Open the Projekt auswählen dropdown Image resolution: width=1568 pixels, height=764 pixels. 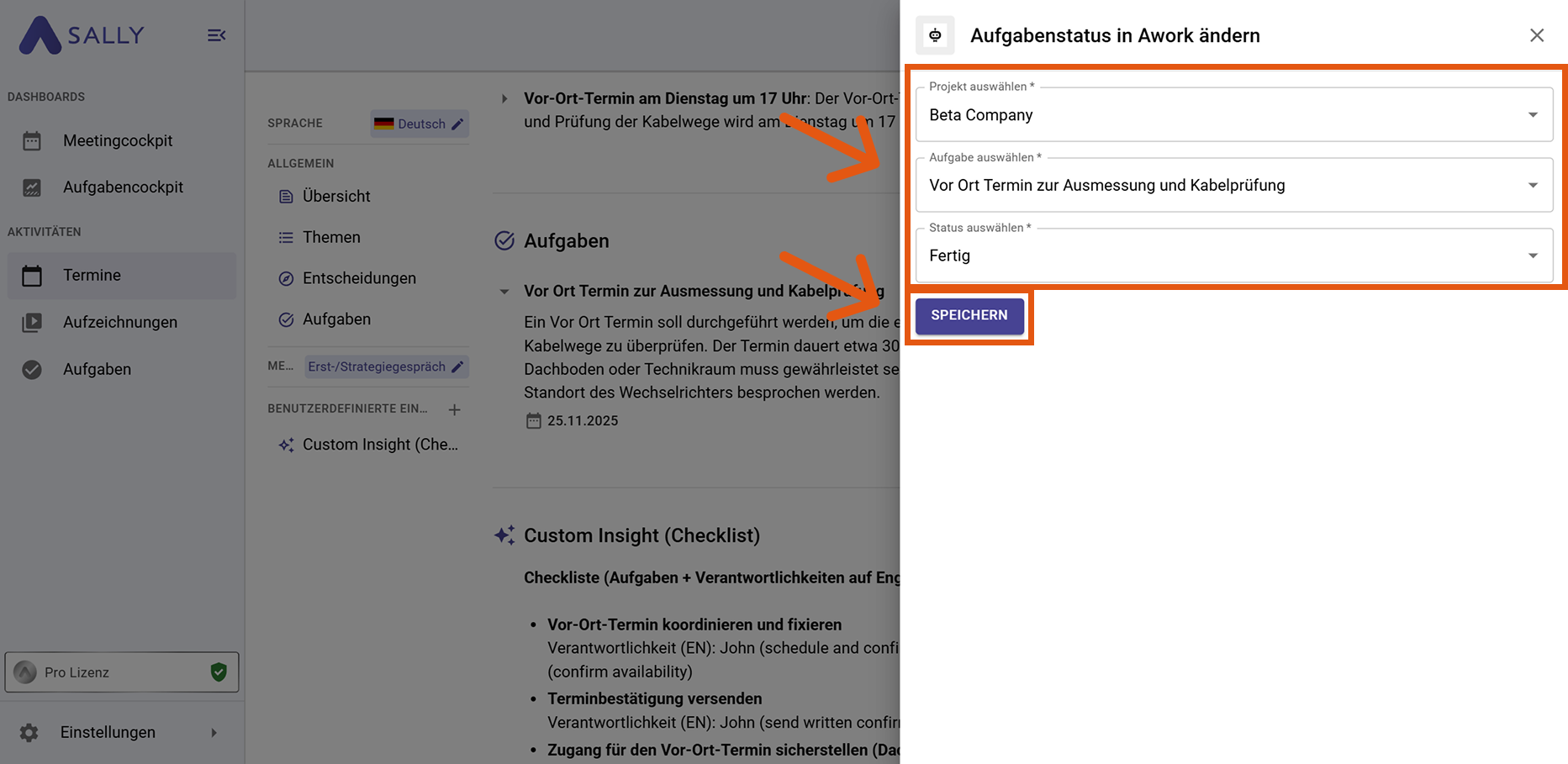tap(1532, 115)
